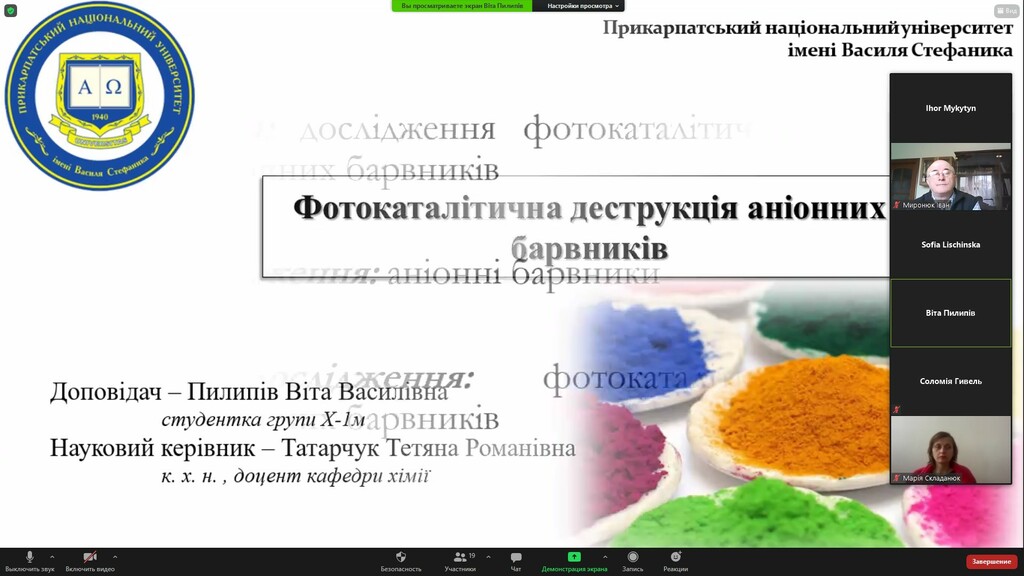Click the green encryption shield icon
1024x576 pixels.
10,11
